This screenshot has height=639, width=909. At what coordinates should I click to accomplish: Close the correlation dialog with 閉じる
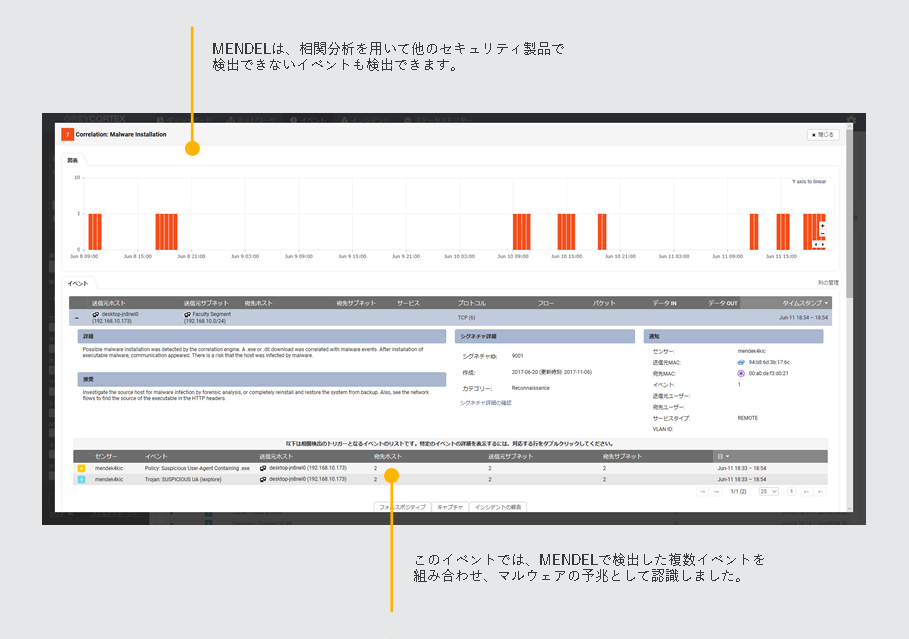pos(823,135)
